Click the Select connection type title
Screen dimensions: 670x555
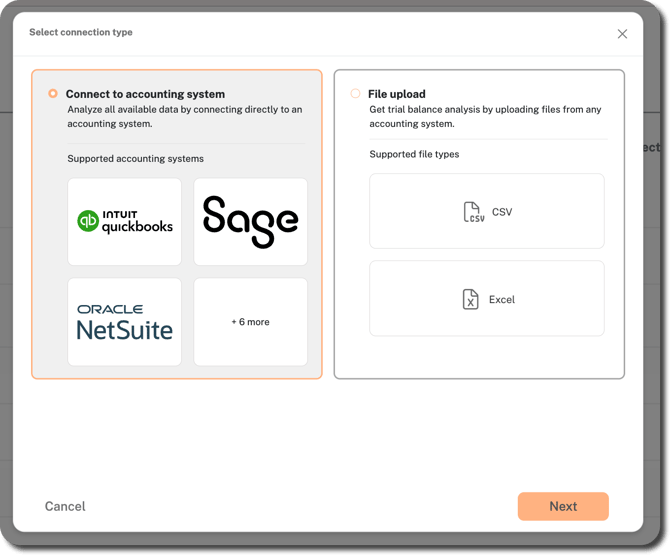[x=81, y=32]
